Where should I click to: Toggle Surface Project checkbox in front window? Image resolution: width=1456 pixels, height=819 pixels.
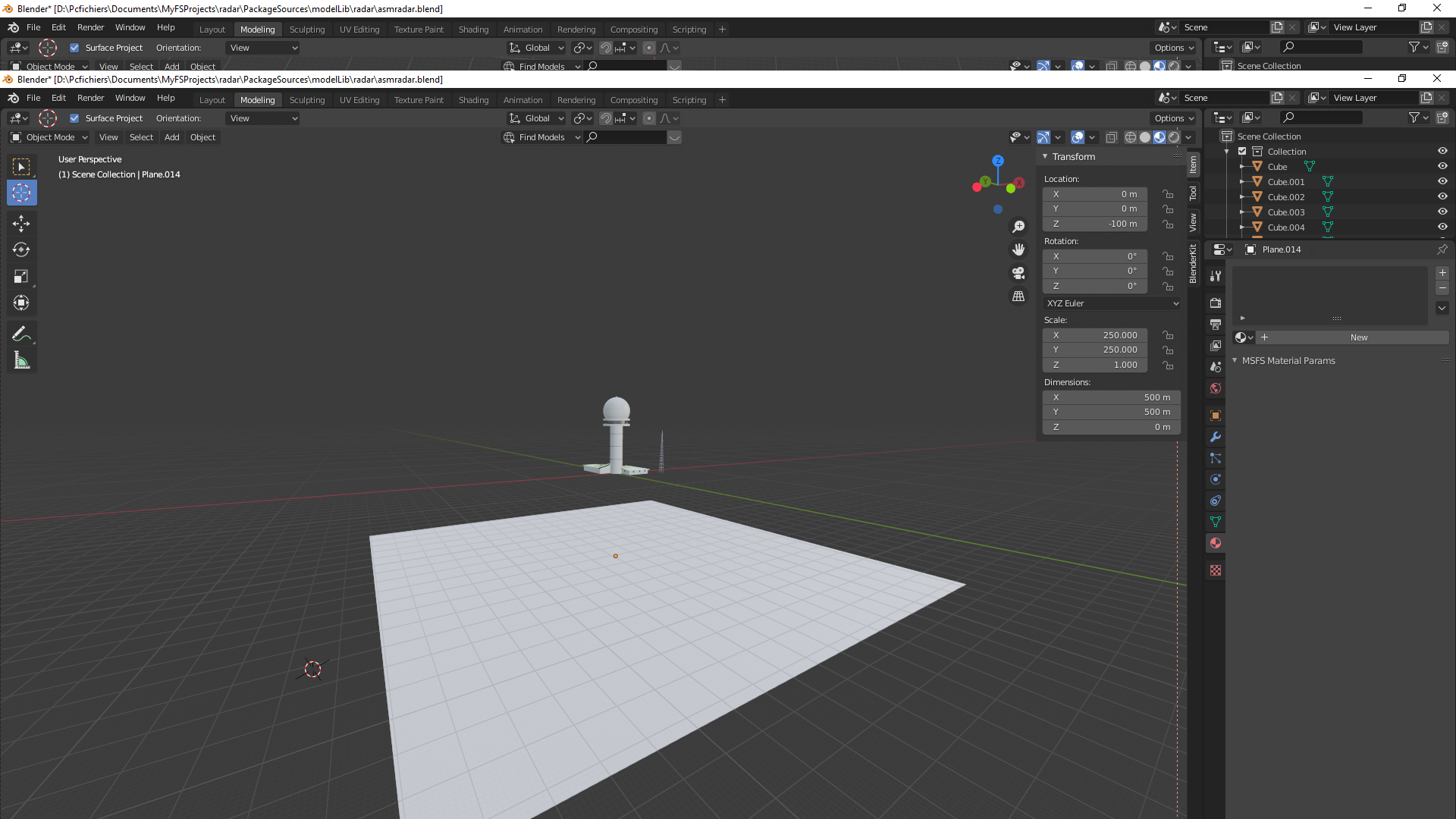click(74, 118)
